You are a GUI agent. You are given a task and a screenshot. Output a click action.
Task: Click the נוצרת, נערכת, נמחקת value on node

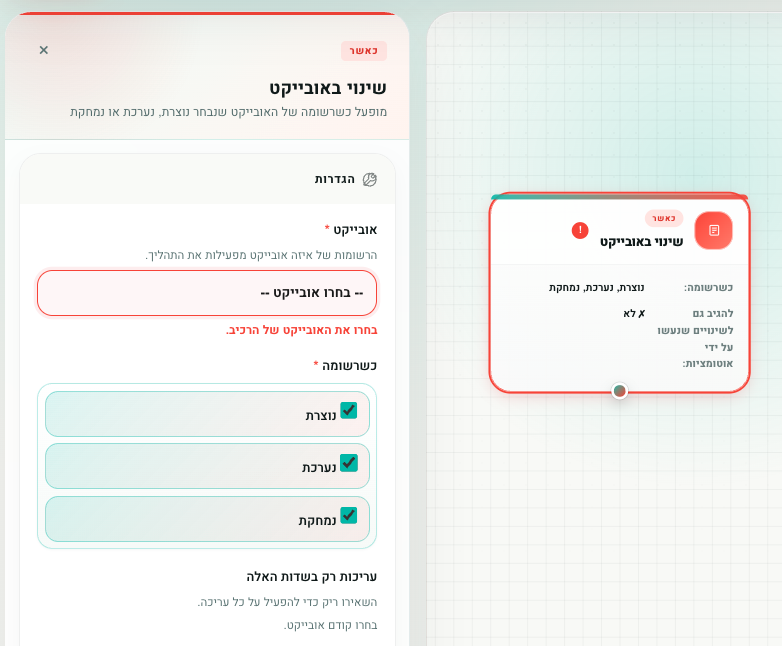click(596, 288)
